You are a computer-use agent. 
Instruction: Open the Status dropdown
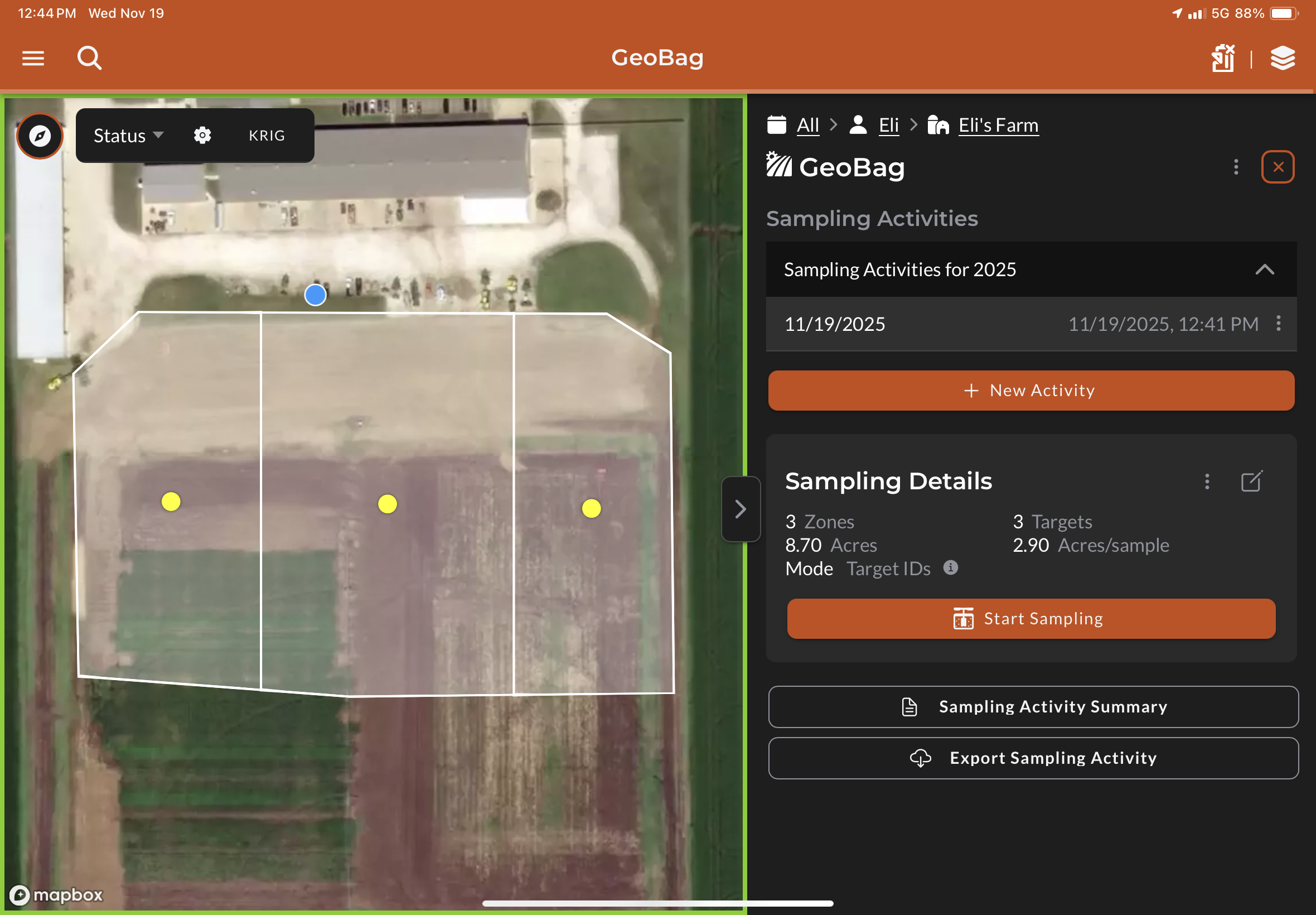128,136
